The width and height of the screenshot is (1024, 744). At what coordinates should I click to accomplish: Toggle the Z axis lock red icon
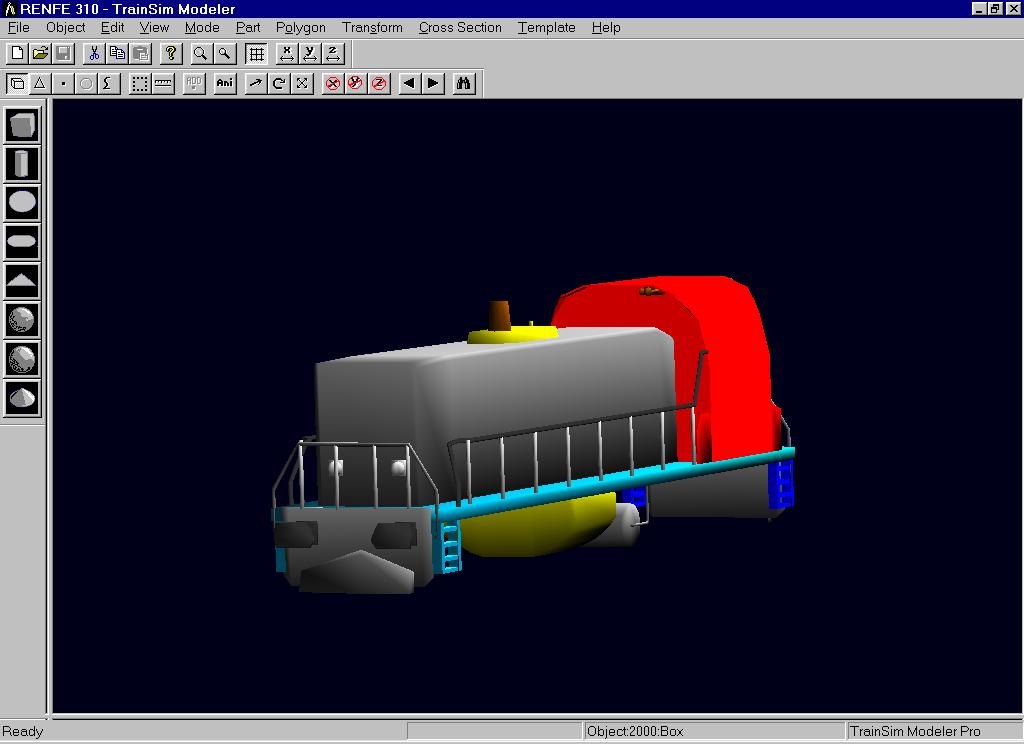[x=379, y=84]
